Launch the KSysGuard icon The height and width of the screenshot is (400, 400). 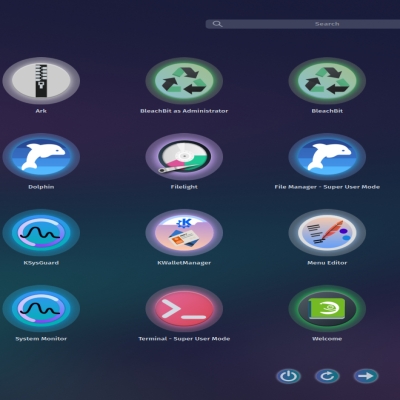click(x=41, y=233)
